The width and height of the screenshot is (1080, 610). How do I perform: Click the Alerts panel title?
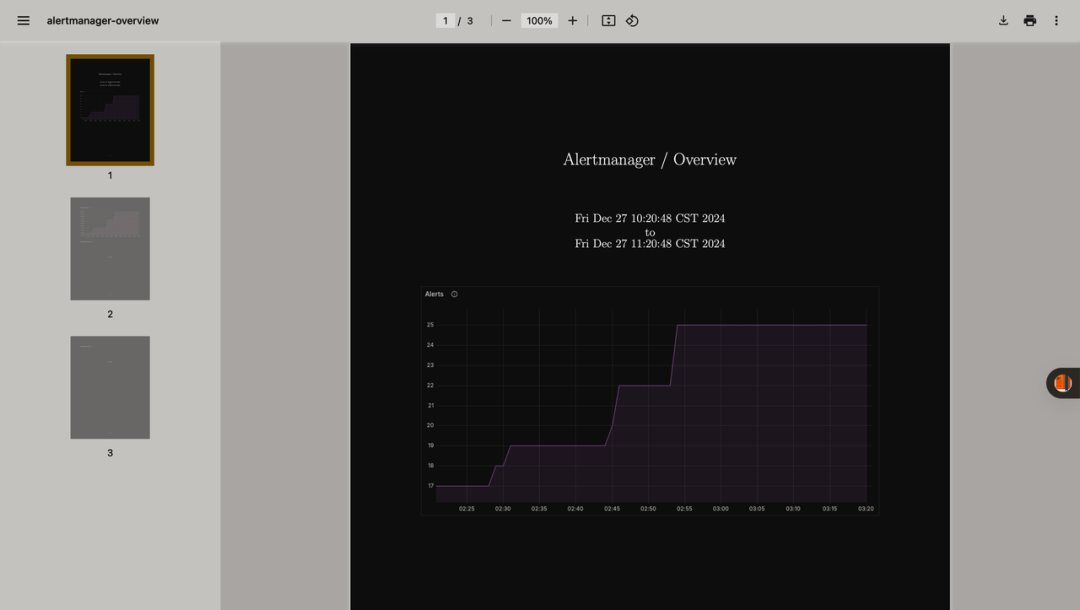coord(434,294)
